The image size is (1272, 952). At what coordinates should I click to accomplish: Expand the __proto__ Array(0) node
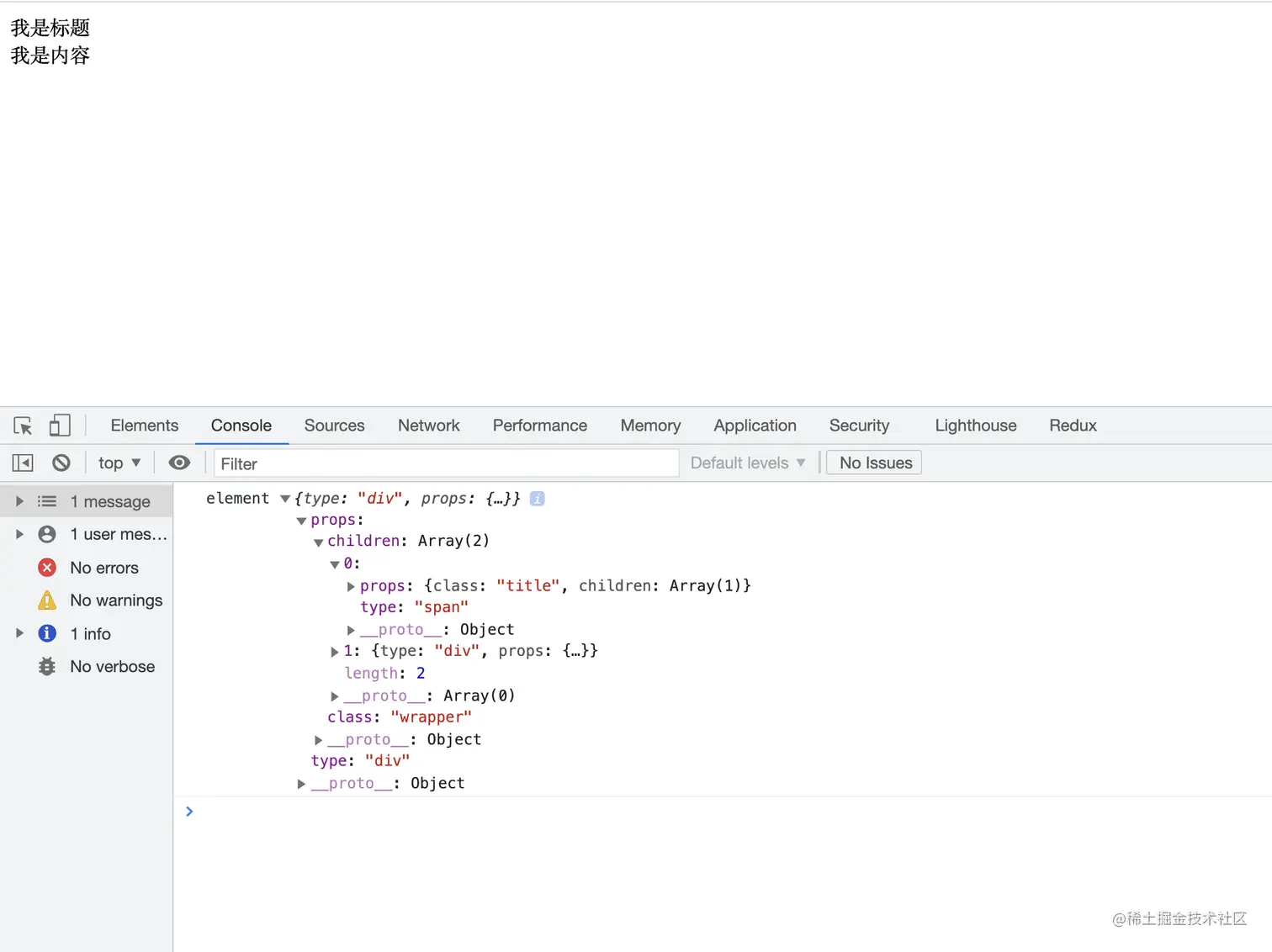tap(335, 696)
